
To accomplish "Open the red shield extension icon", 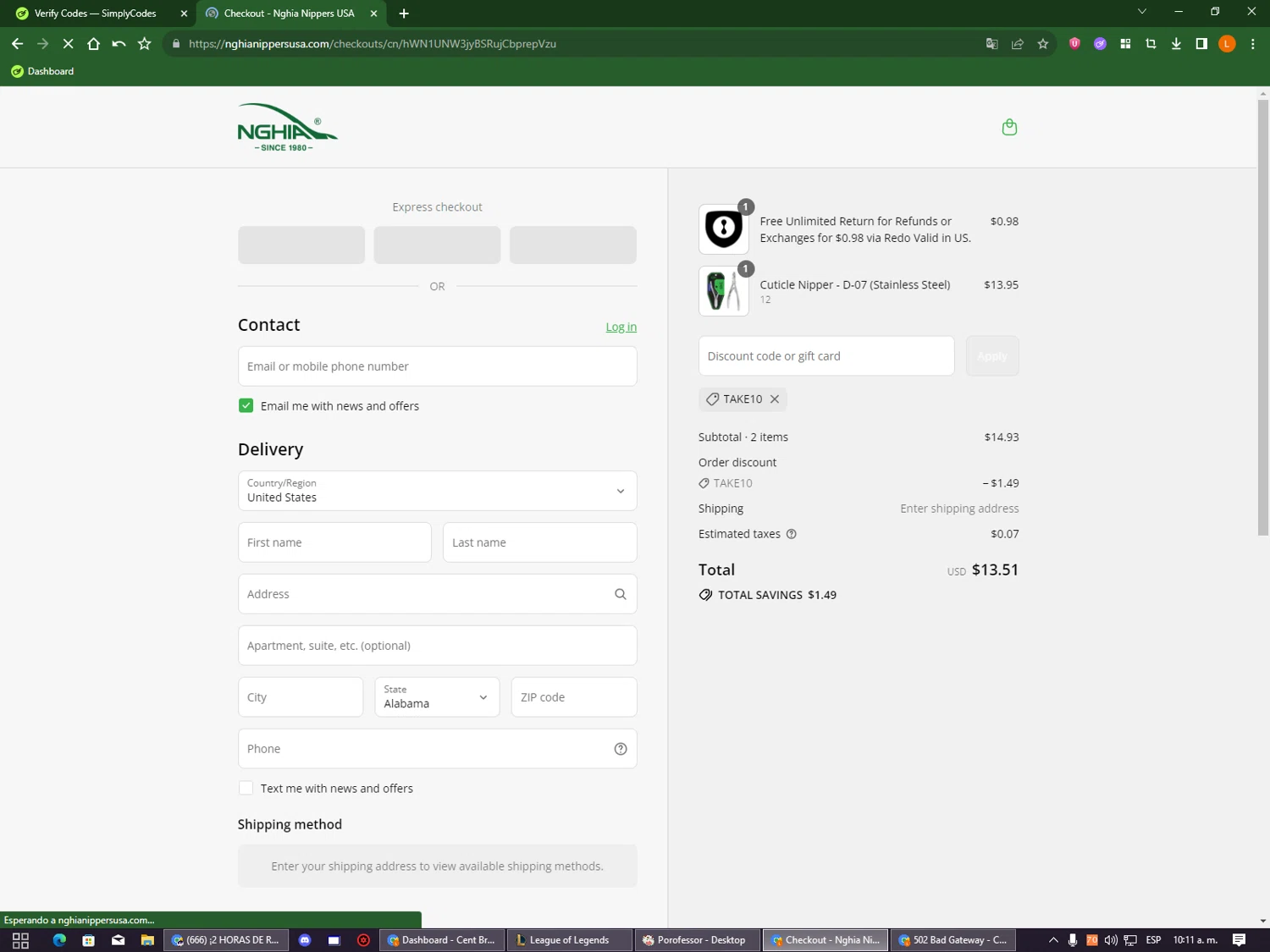I will (x=1074, y=44).
